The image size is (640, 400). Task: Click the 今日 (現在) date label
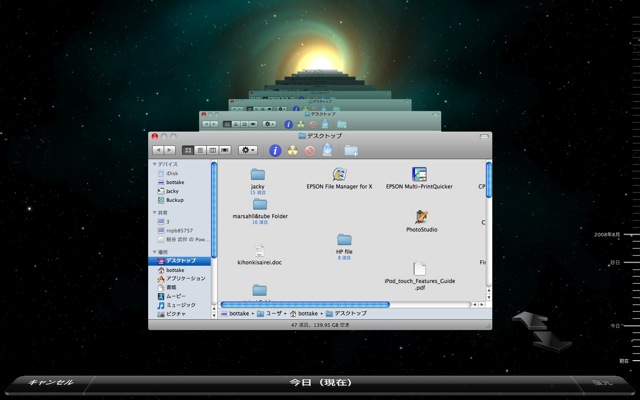pos(320,383)
